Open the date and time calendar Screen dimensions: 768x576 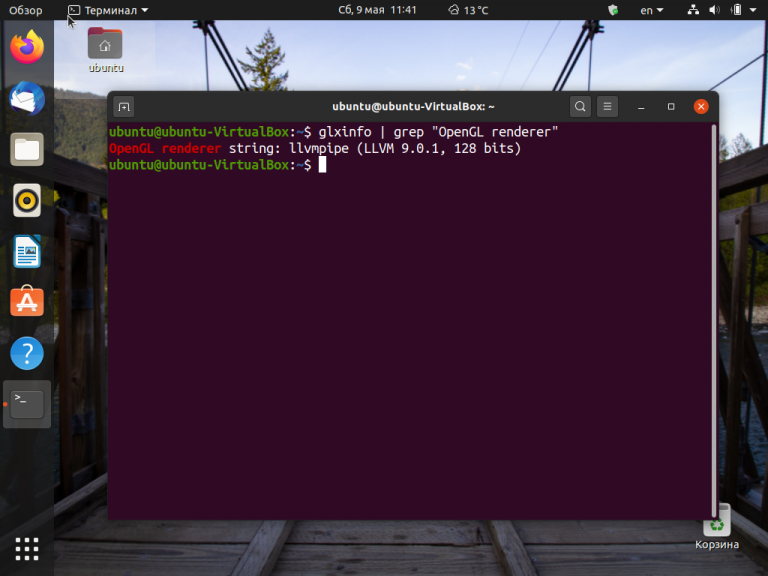coord(378,10)
